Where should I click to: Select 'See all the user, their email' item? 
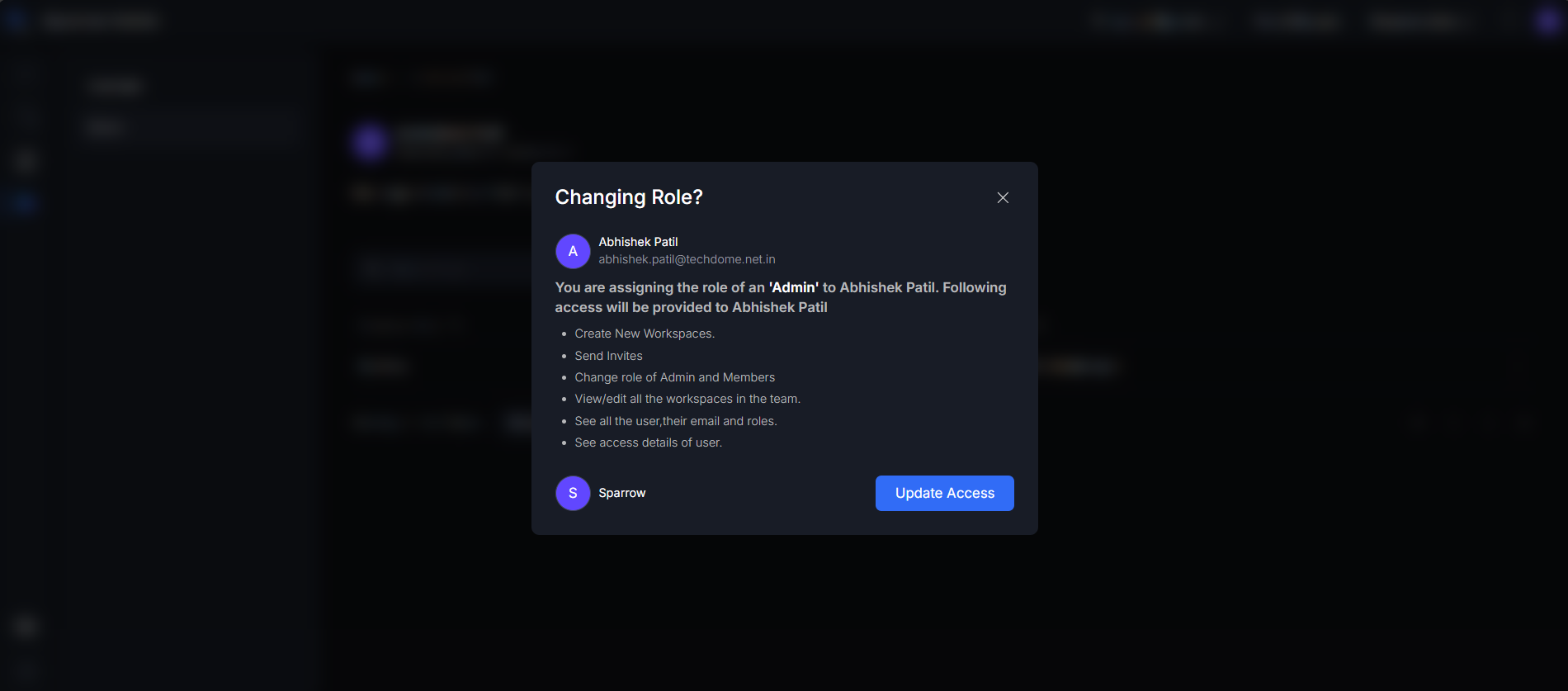[676, 421]
